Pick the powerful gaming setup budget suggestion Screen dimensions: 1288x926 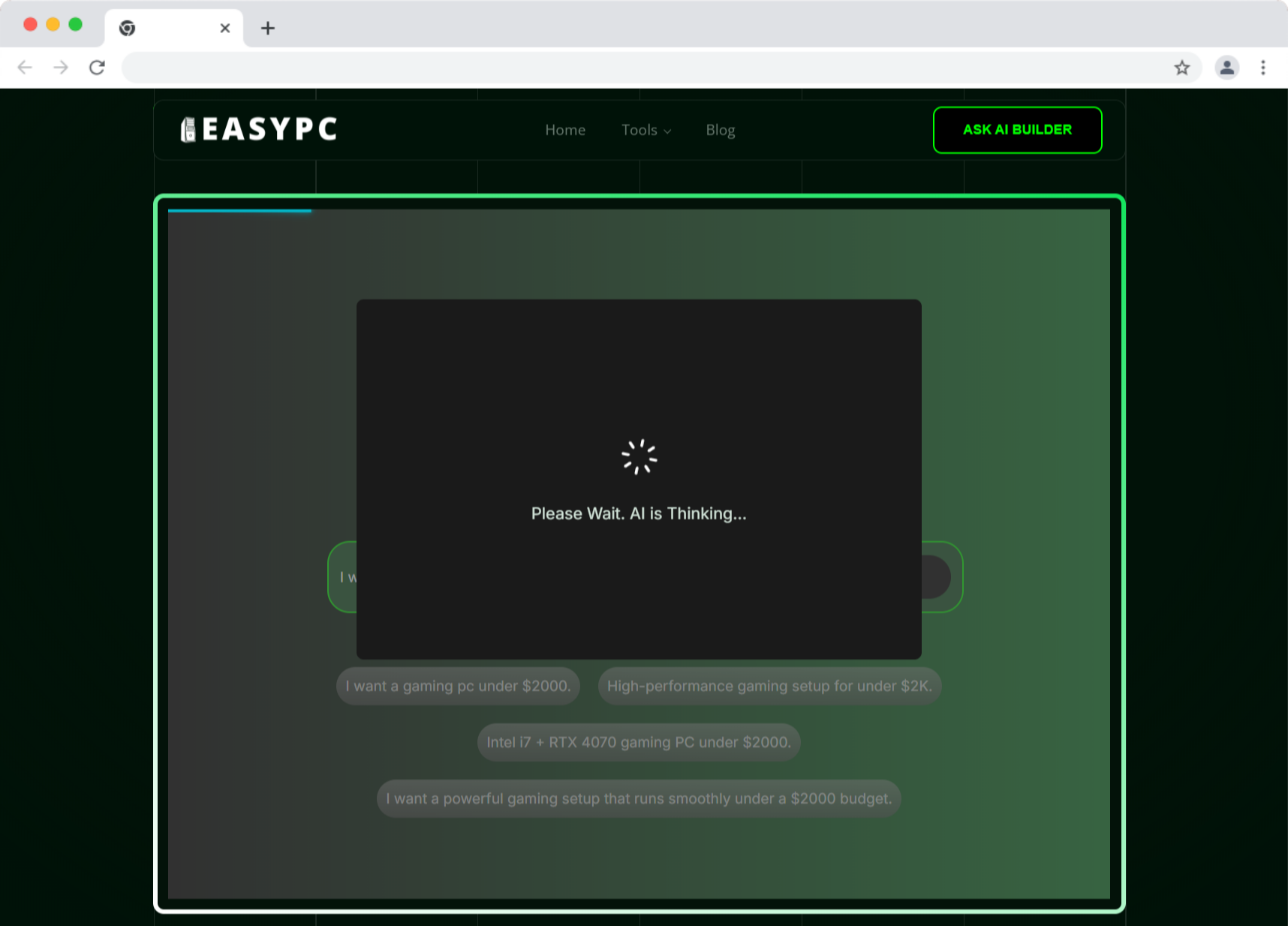point(639,798)
